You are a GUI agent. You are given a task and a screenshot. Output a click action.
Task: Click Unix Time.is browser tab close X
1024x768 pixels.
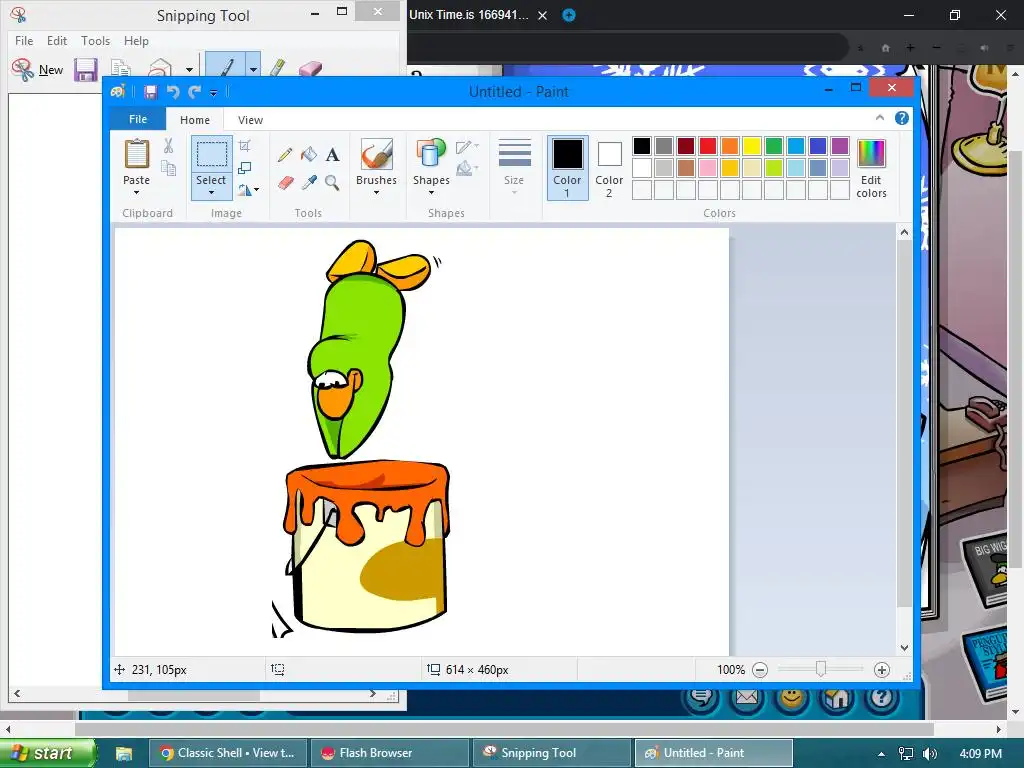coord(542,15)
